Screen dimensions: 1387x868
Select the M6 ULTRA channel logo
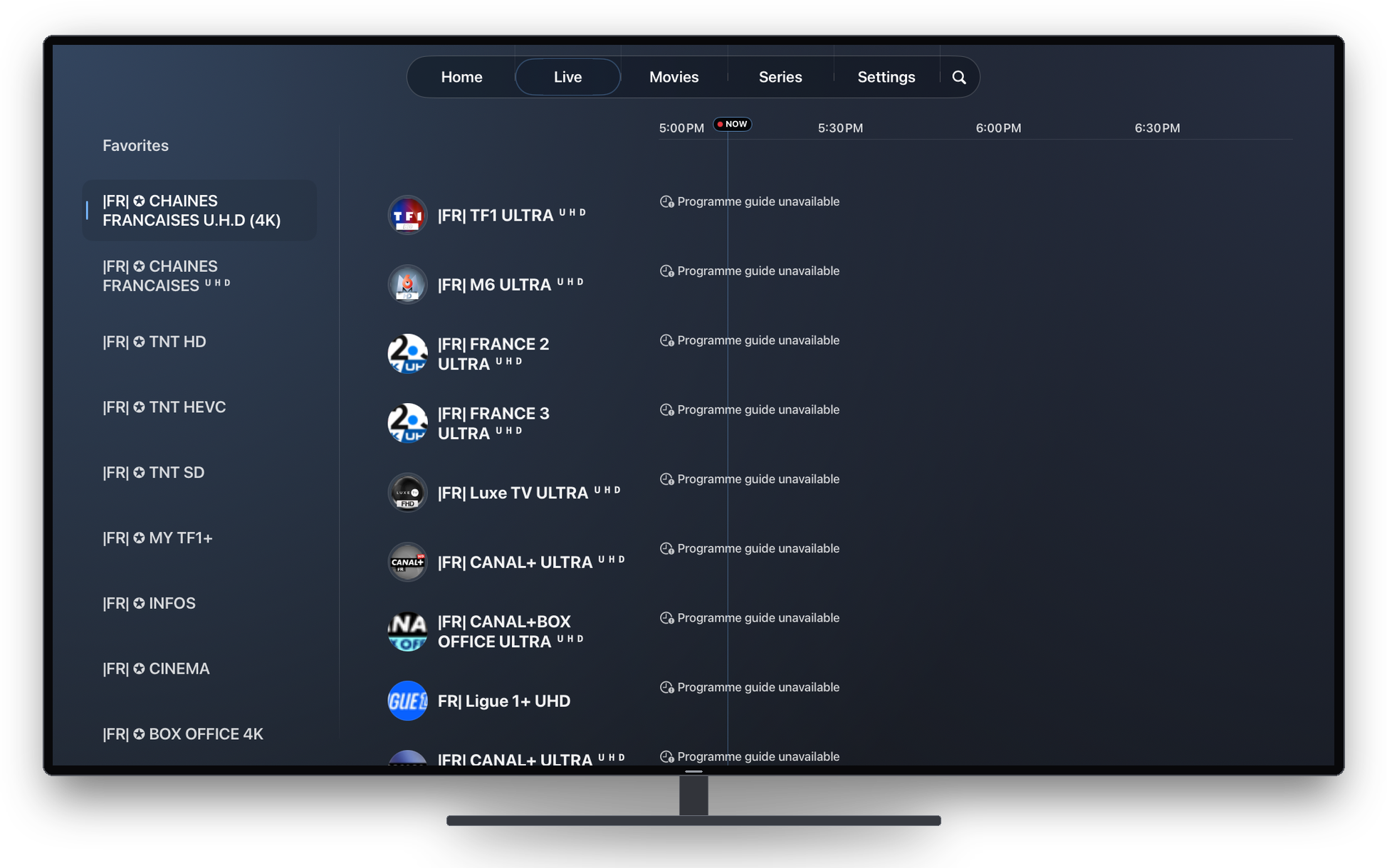tap(407, 284)
